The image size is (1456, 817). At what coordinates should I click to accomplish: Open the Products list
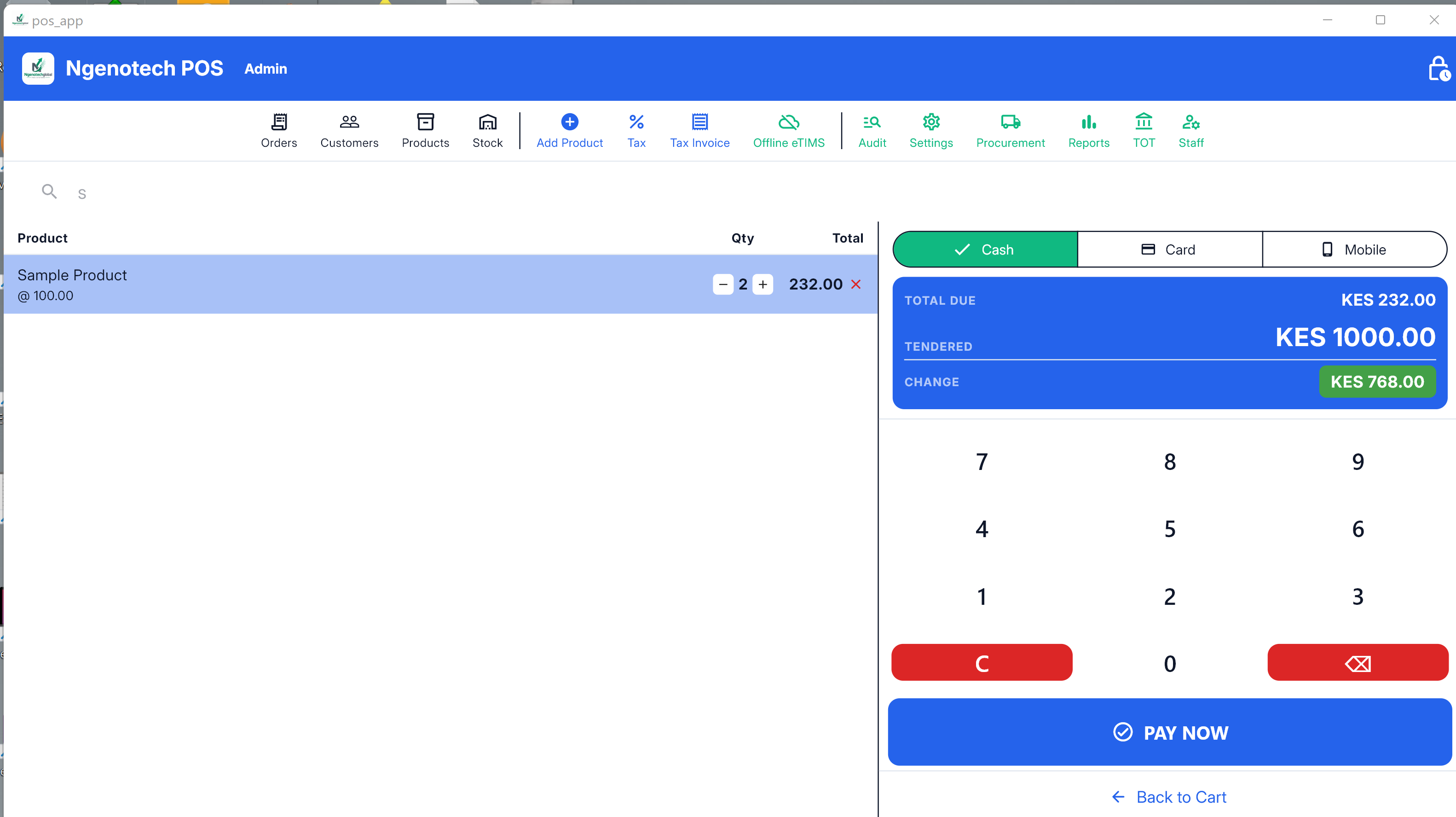[425, 131]
